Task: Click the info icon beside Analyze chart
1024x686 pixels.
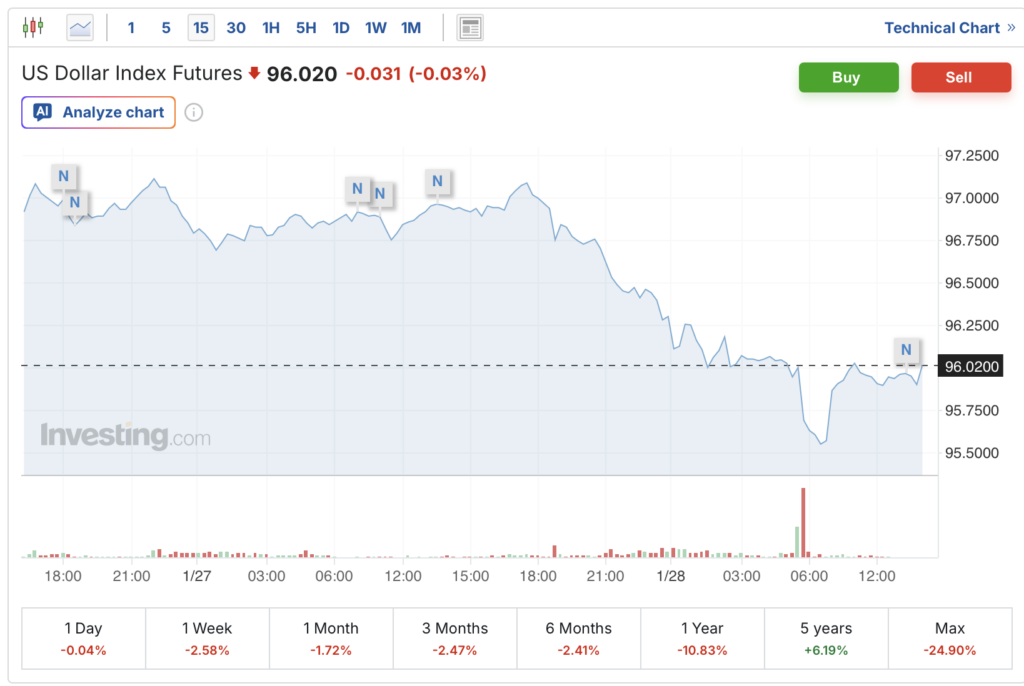Action: (194, 112)
